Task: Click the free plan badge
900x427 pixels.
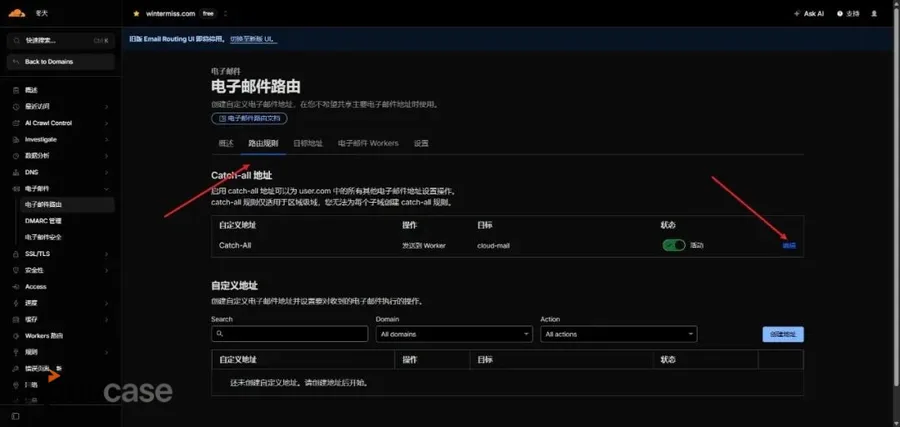Action: (208, 13)
